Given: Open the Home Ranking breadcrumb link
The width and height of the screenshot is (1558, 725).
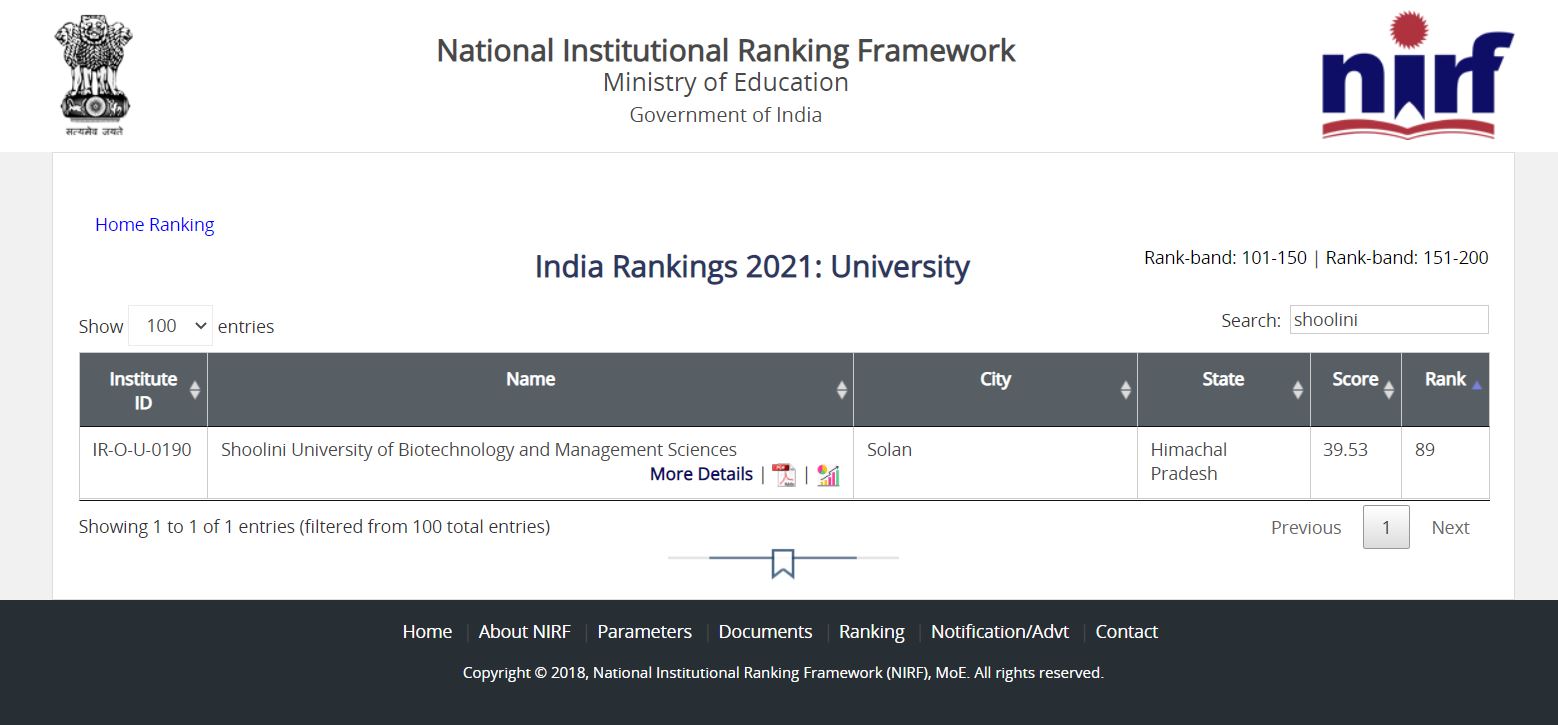Looking at the screenshot, I should (x=155, y=225).
